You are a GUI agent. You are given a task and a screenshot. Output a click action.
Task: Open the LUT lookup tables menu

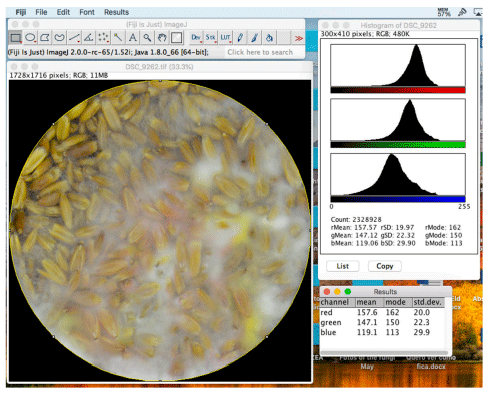pos(225,38)
